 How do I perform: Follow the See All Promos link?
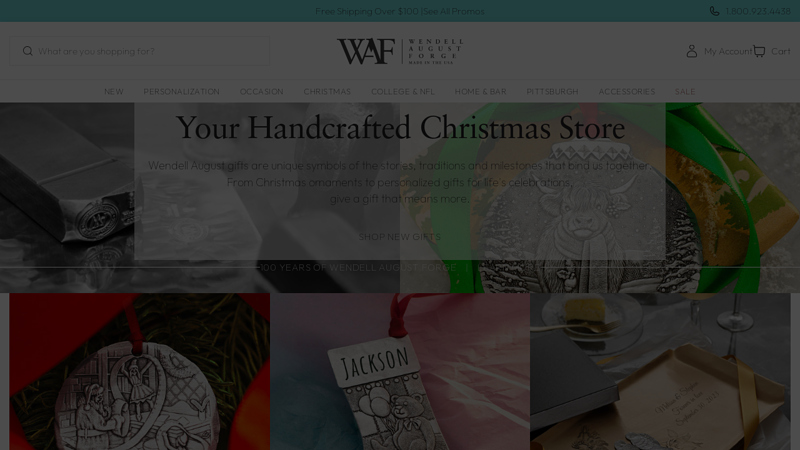(x=454, y=11)
